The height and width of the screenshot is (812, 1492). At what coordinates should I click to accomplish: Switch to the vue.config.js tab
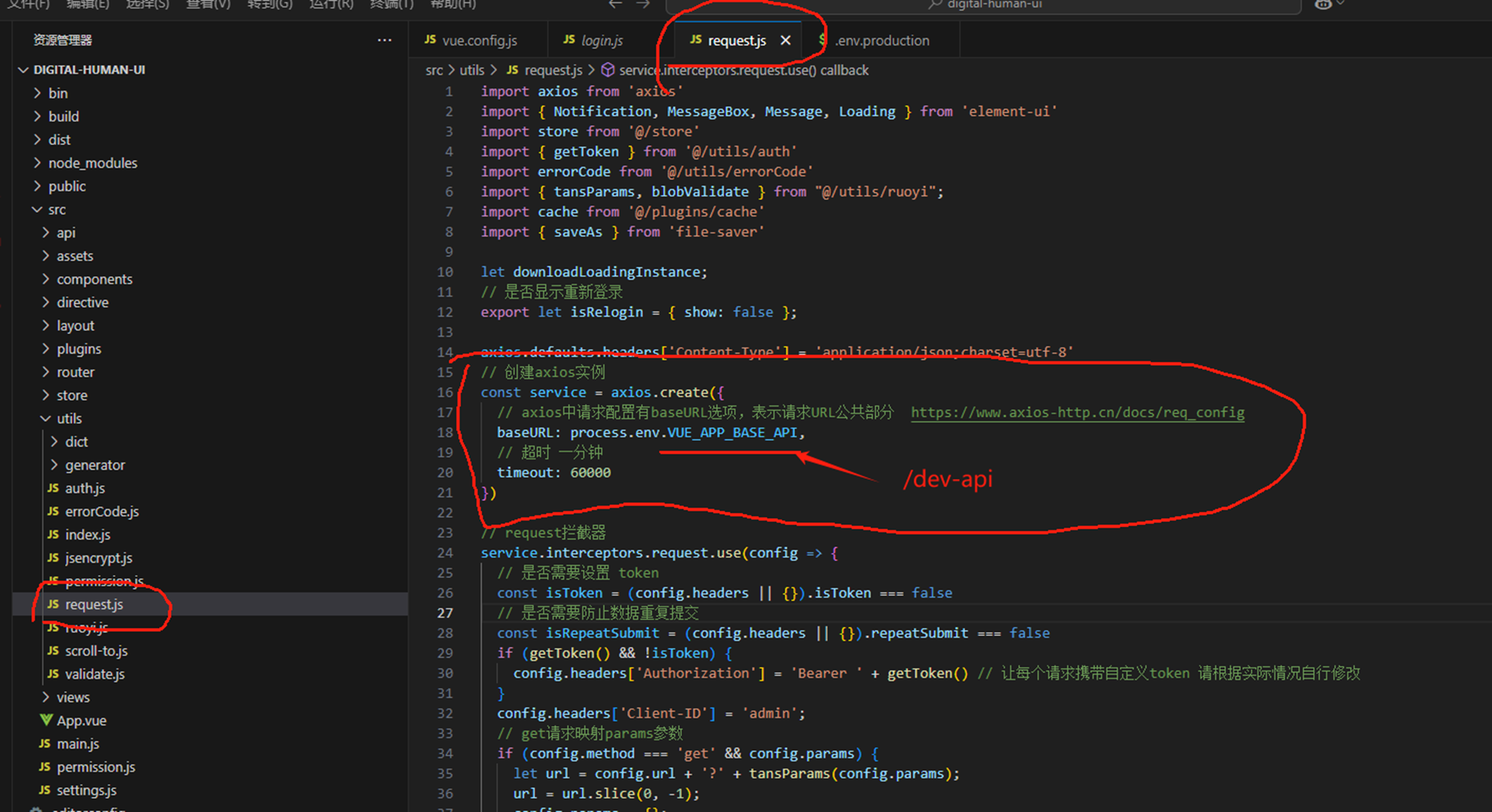[479, 41]
